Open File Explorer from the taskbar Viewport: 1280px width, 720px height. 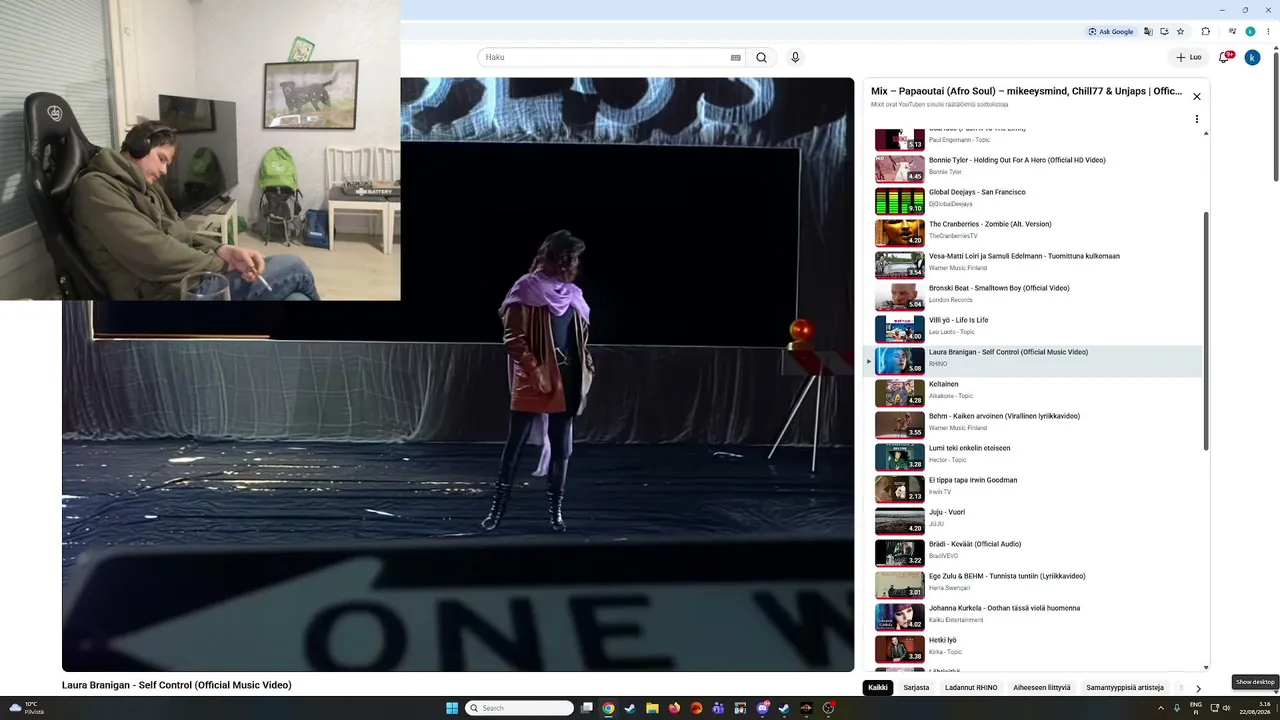[652, 708]
